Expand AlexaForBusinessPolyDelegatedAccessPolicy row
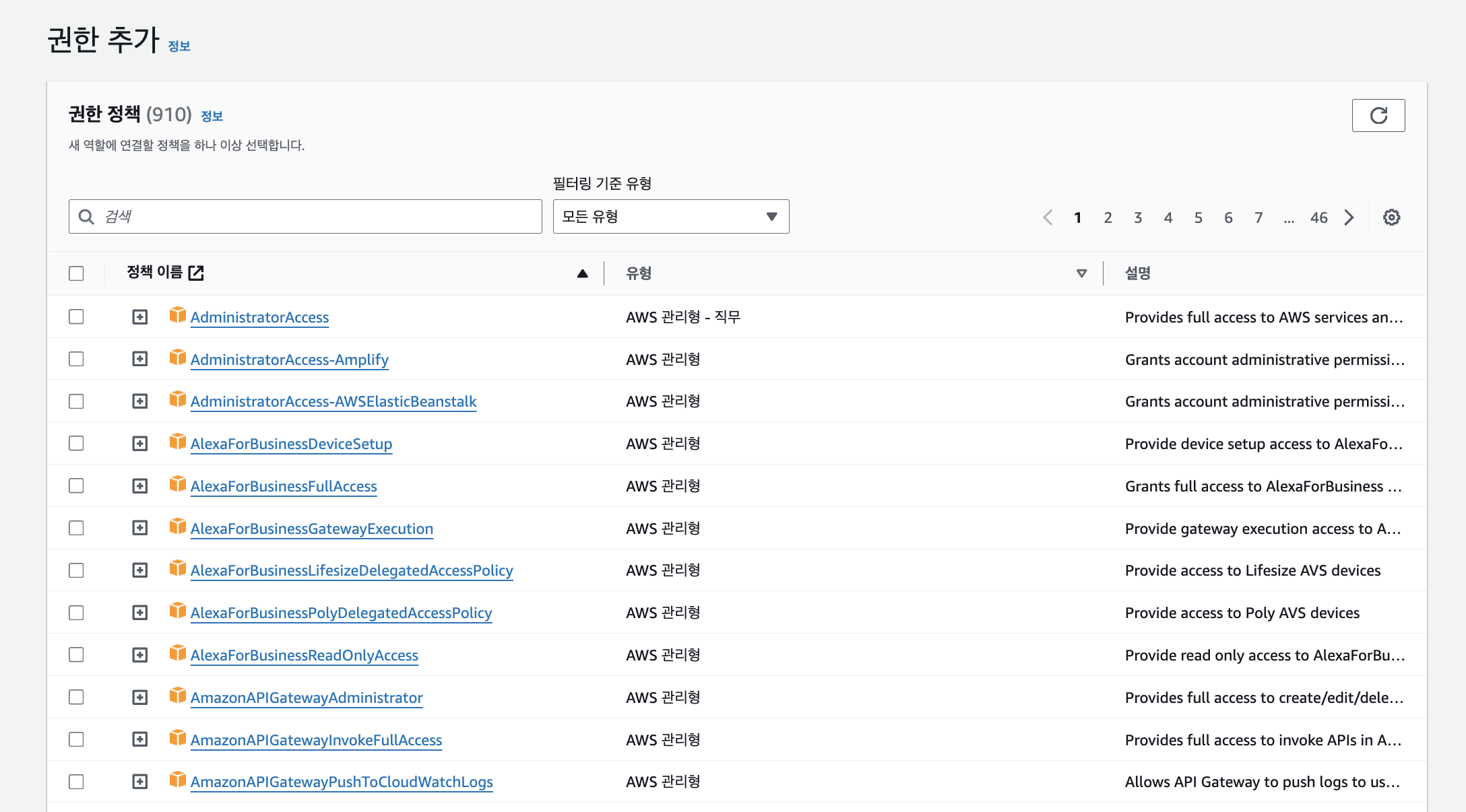Image resolution: width=1466 pixels, height=812 pixels. coord(139,613)
